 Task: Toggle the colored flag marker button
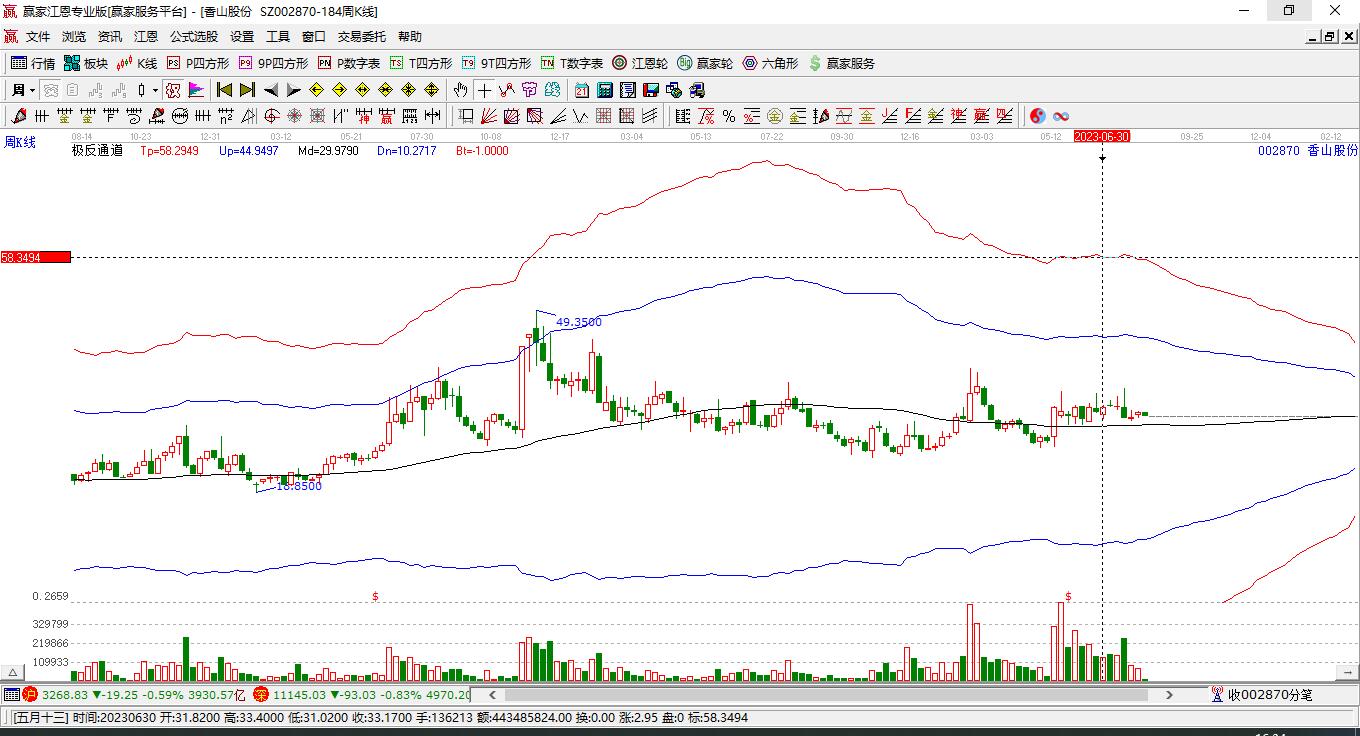pyautogui.click(x=196, y=90)
